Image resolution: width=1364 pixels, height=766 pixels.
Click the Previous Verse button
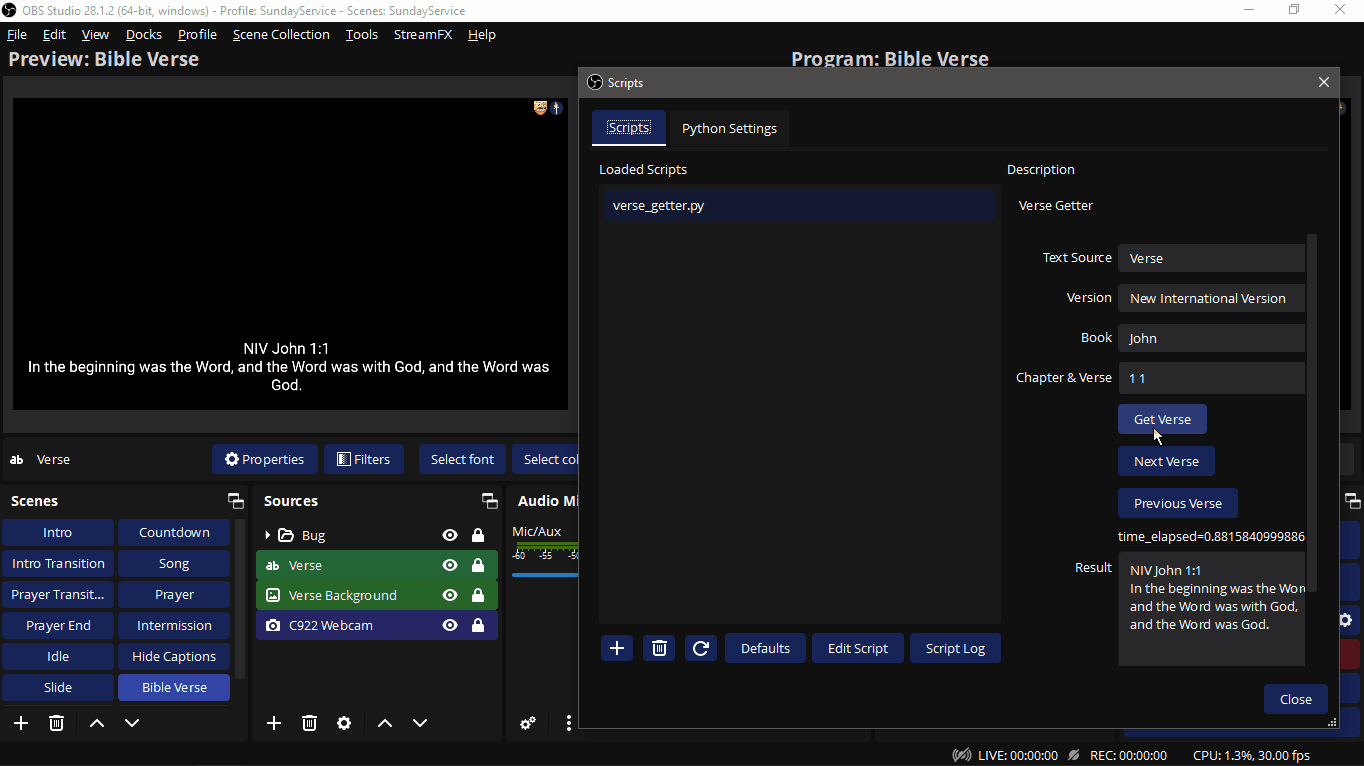pyautogui.click(x=1178, y=503)
